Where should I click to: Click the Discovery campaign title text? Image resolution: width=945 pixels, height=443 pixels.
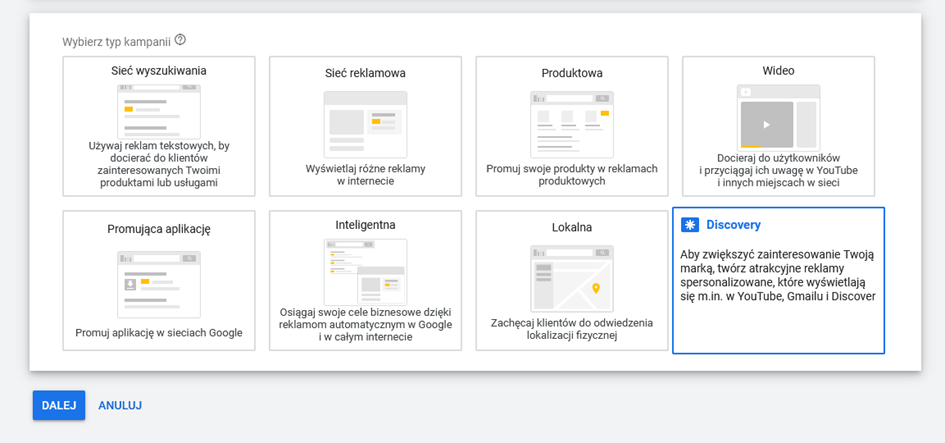pyautogui.click(x=733, y=225)
